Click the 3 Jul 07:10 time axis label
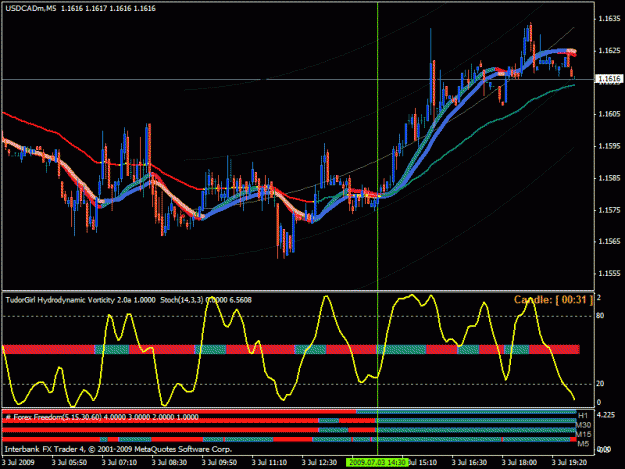 pyautogui.click(x=119, y=463)
